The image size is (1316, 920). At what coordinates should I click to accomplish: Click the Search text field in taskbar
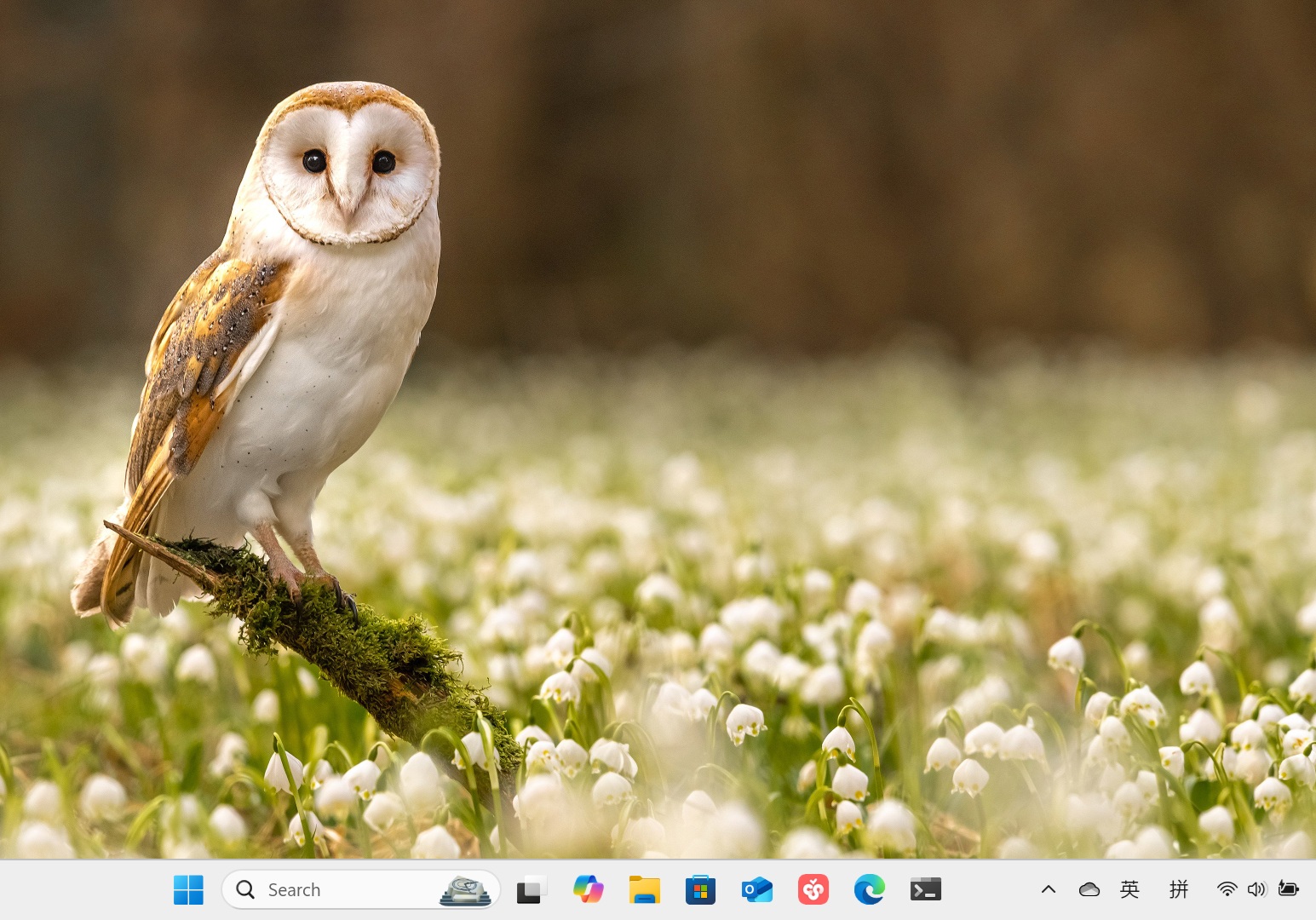click(341, 890)
